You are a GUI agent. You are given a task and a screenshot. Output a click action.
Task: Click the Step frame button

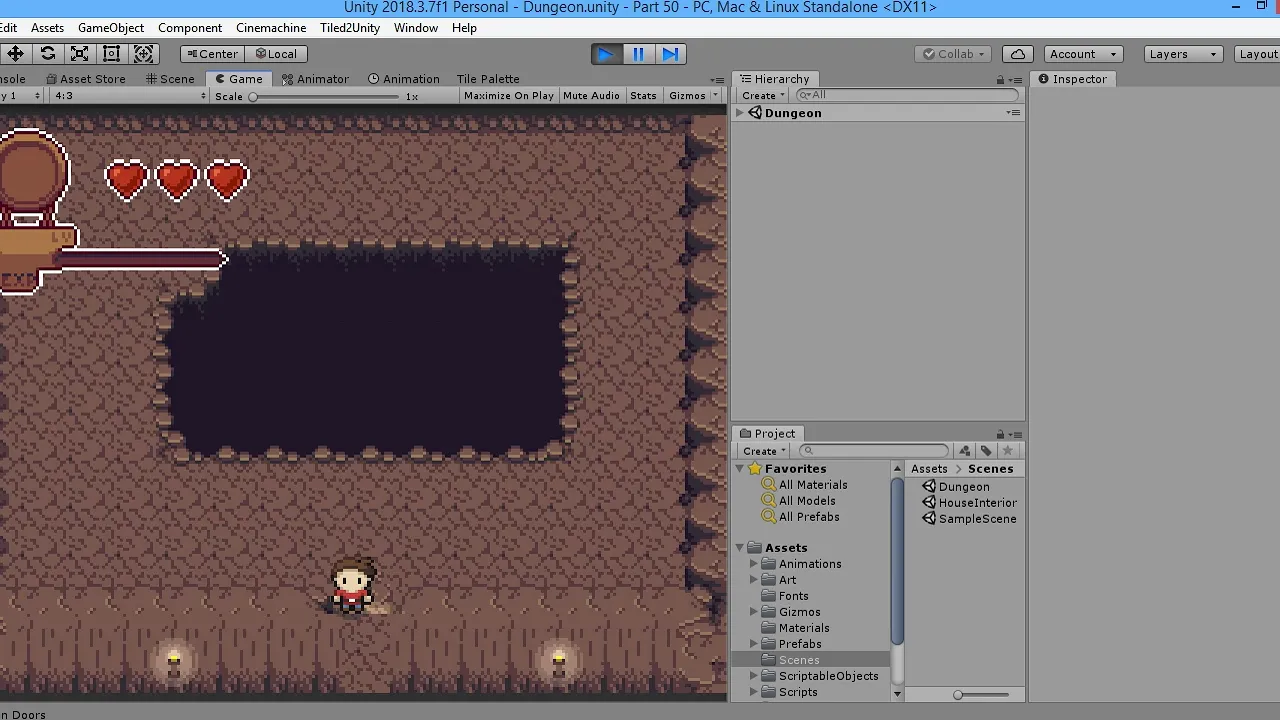click(x=670, y=54)
